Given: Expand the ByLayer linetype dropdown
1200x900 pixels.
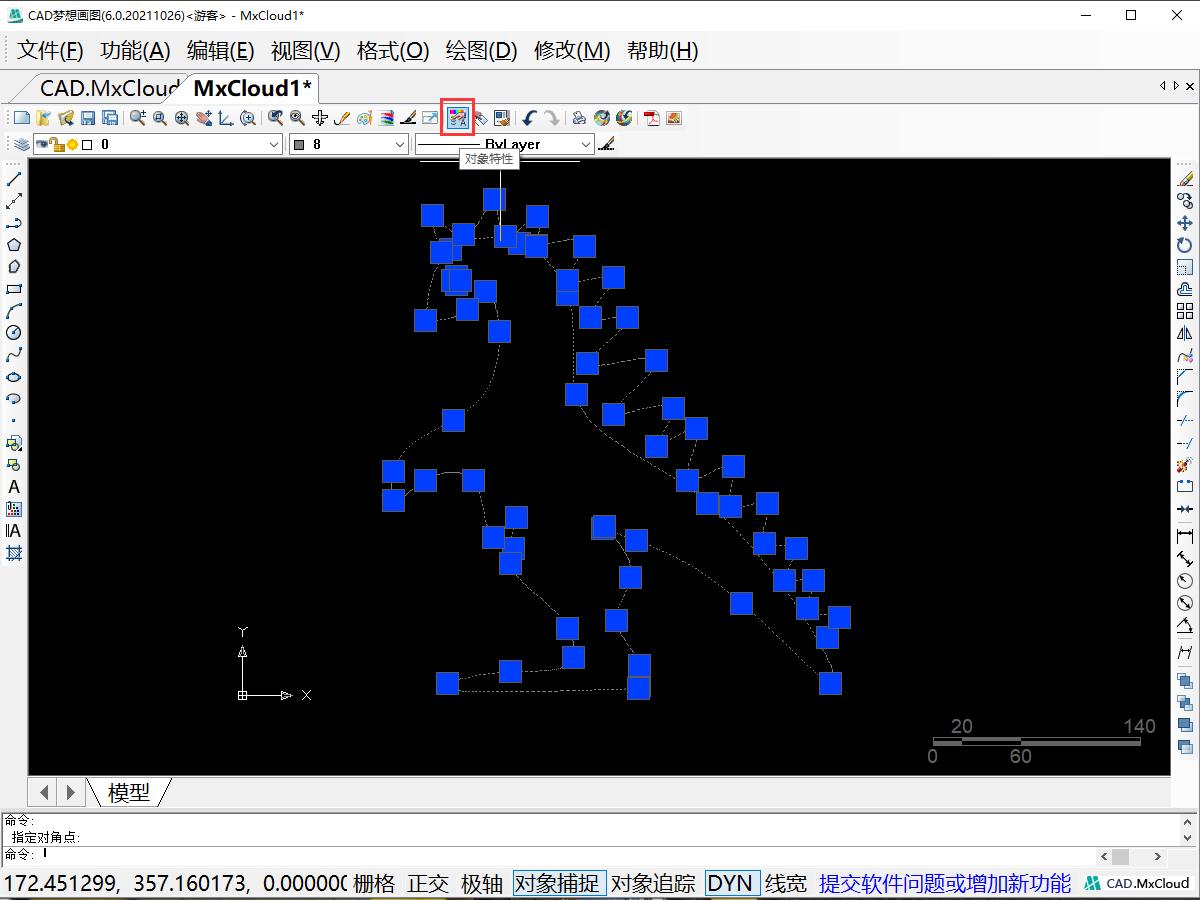Looking at the screenshot, I should [585, 145].
